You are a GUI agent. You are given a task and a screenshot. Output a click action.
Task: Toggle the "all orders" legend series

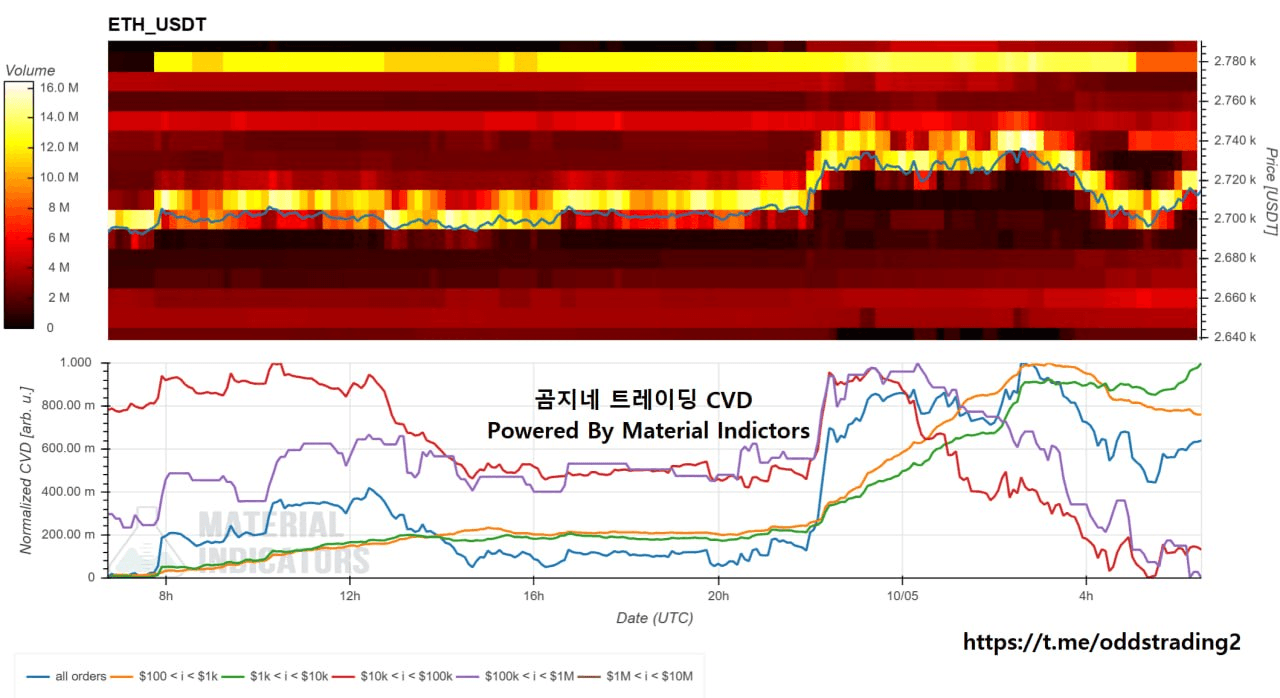pos(67,677)
